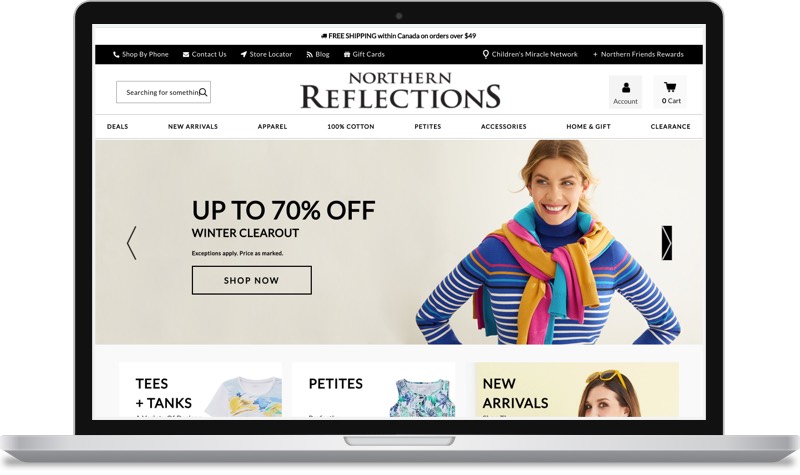Open the New Arrivals menu

click(x=193, y=127)
